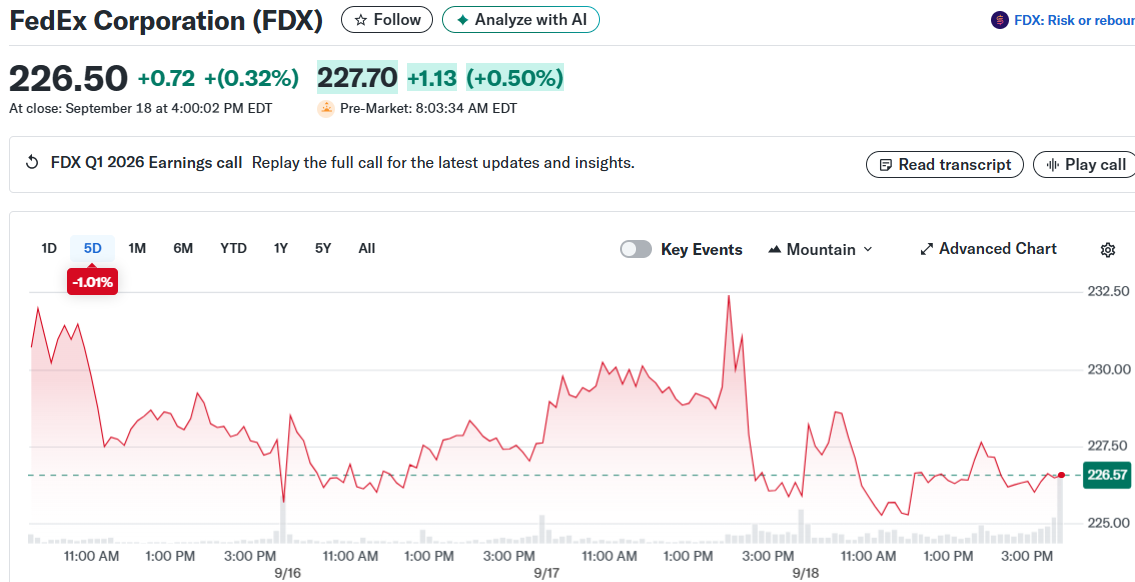Open the Advanced Chart link
The height and width of the screenshot is (582, 1135).
click(x=988, y=249)
